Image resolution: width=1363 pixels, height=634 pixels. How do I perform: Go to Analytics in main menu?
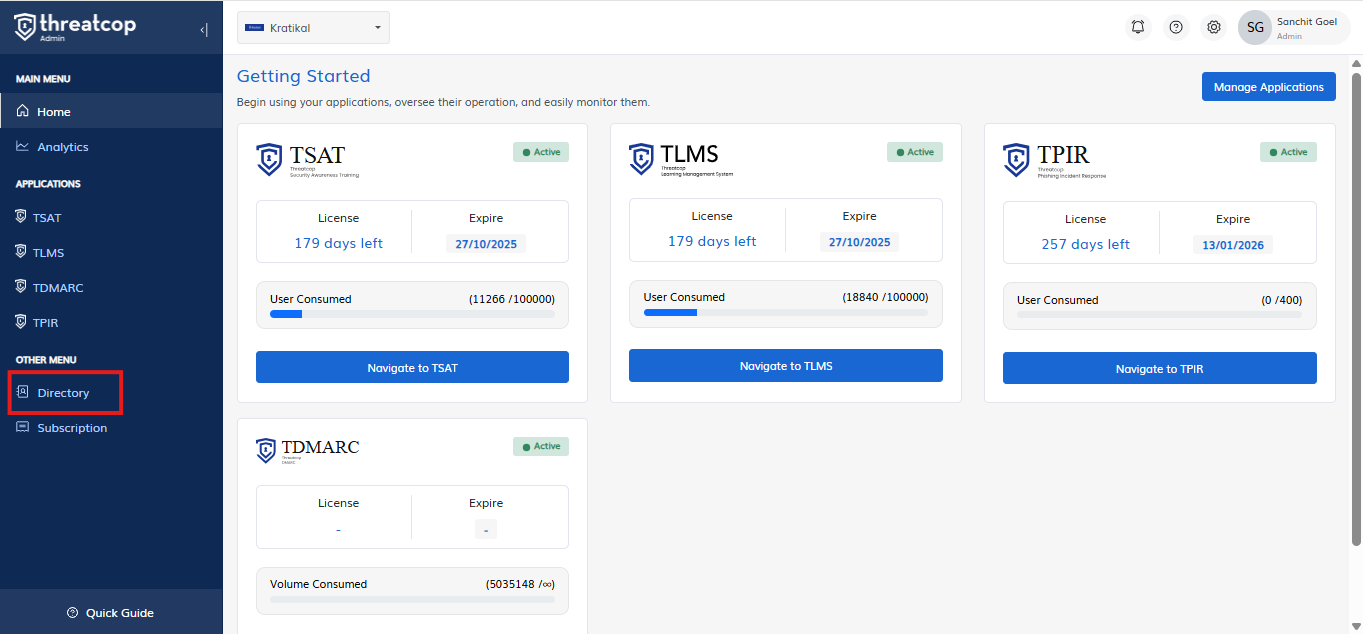coord(63,147)
